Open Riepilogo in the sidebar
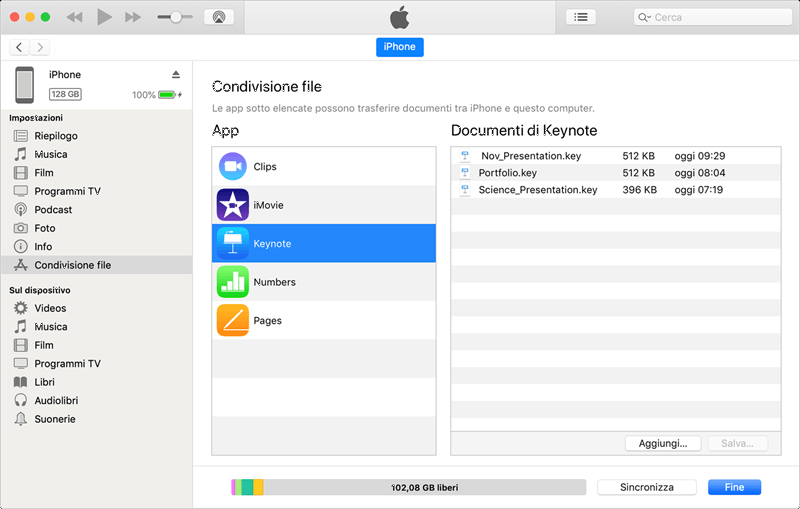 pos(56,136)
